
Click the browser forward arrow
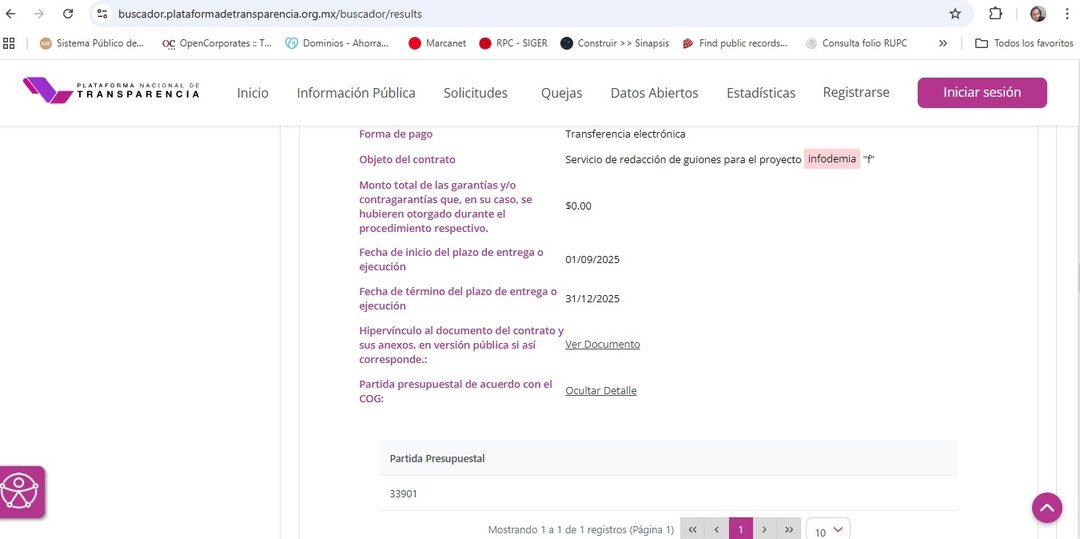[39, 14]
